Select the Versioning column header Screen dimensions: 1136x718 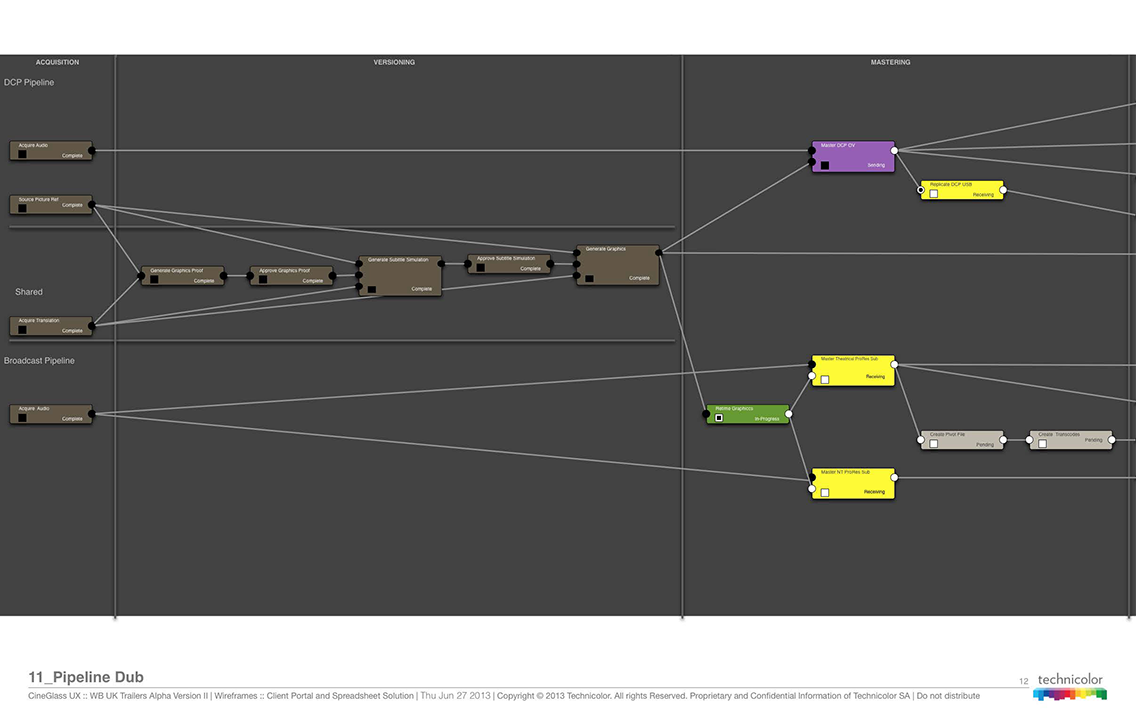394,62
